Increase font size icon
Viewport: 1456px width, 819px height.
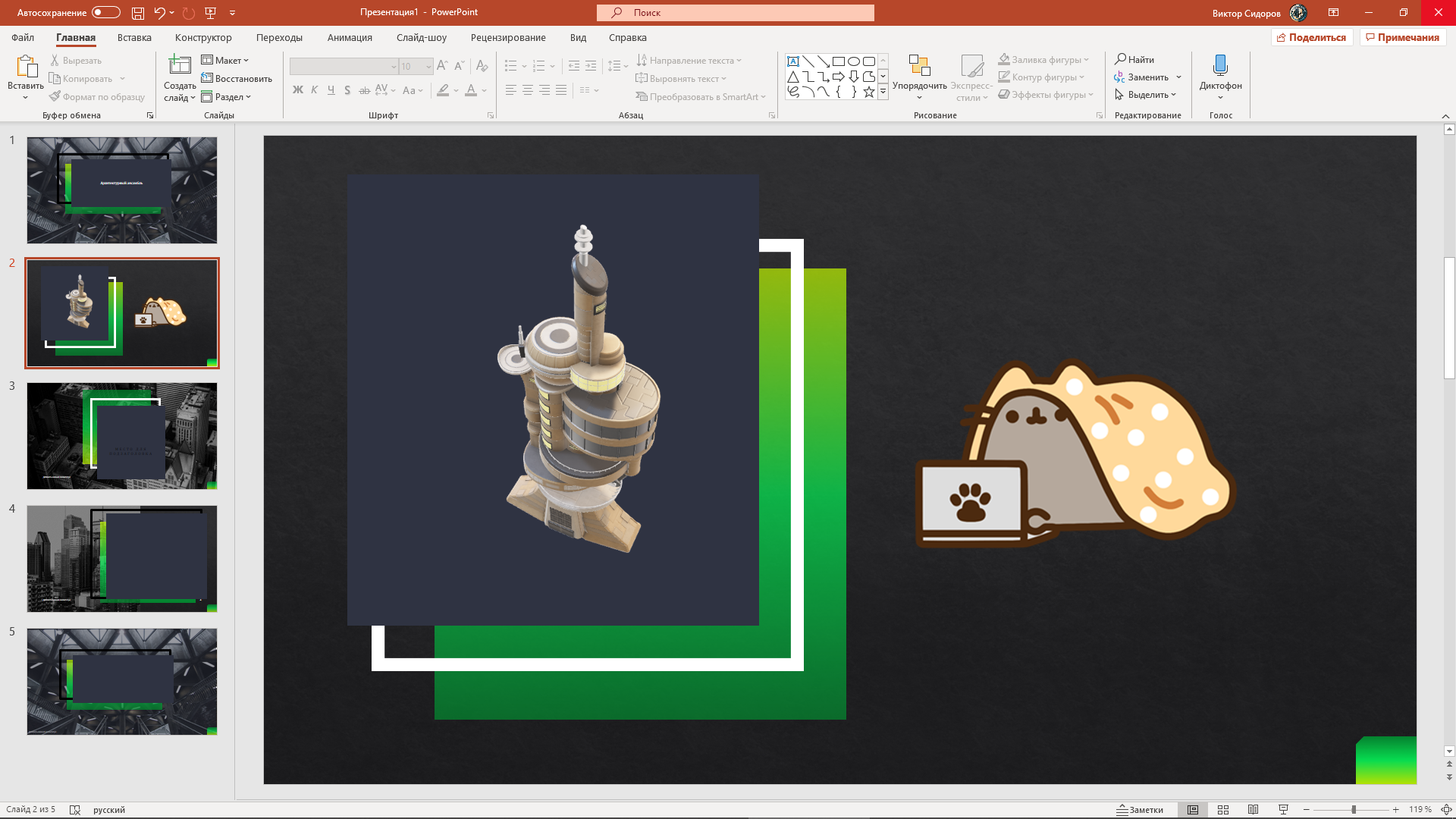pyautogui.click(x=442, y=66)
